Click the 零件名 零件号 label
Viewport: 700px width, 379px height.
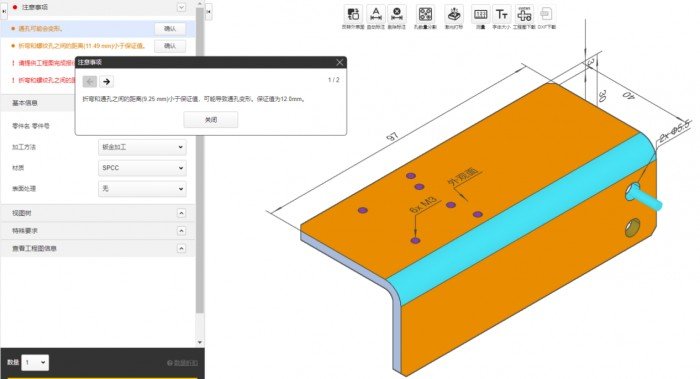[x=31, y=126]
